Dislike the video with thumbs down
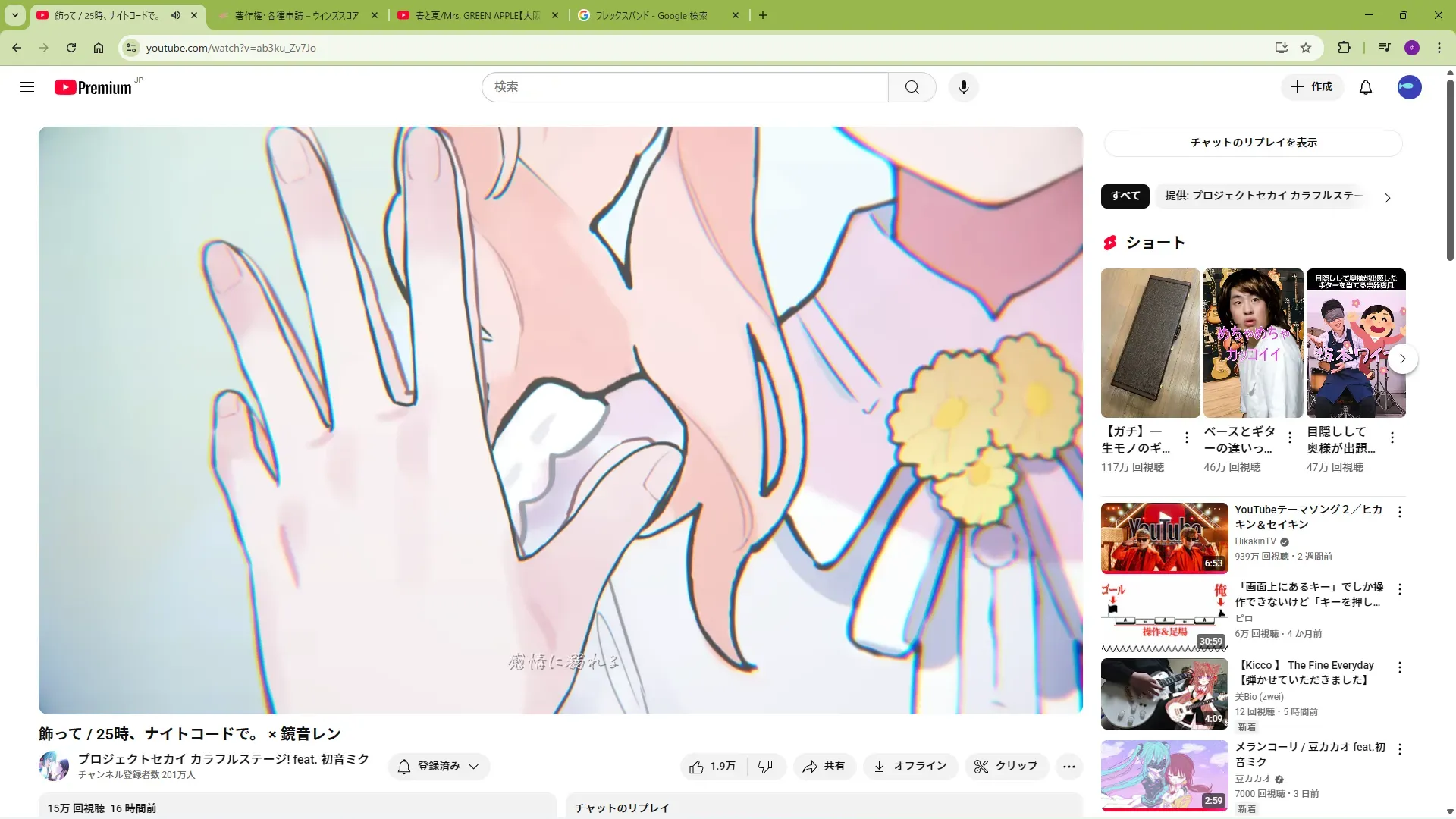Screen dimensions: 1456x819 [x=765, y=767]
